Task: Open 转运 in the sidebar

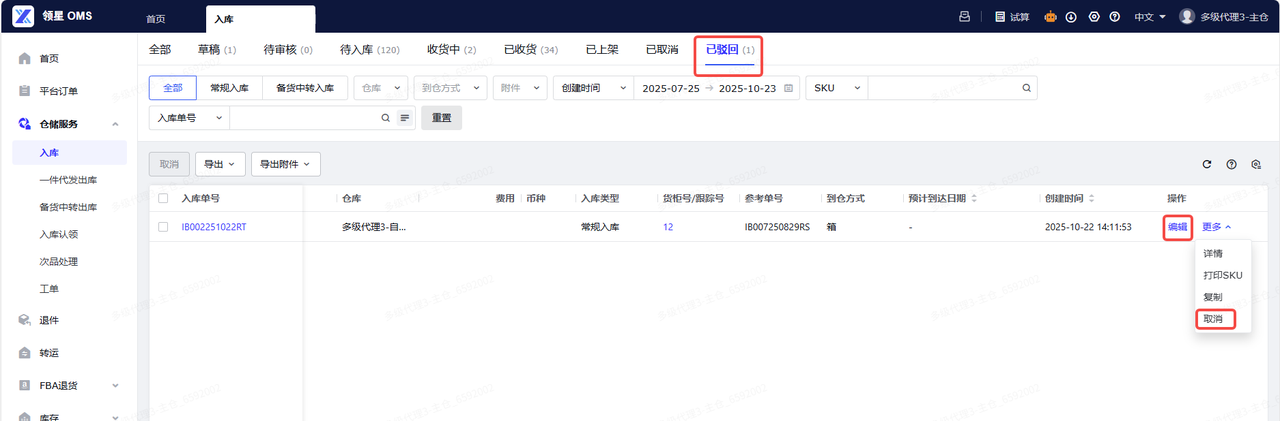Action: [x=49, y=353]
